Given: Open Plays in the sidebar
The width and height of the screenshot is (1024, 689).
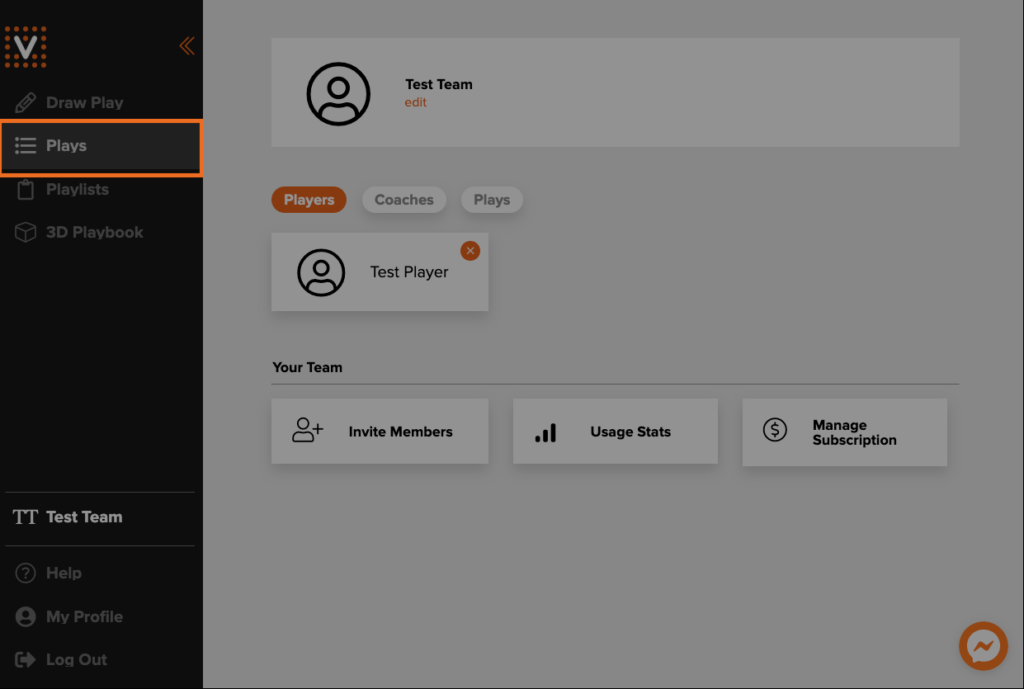Looking at the screenshot, I should tap(101, 148).
